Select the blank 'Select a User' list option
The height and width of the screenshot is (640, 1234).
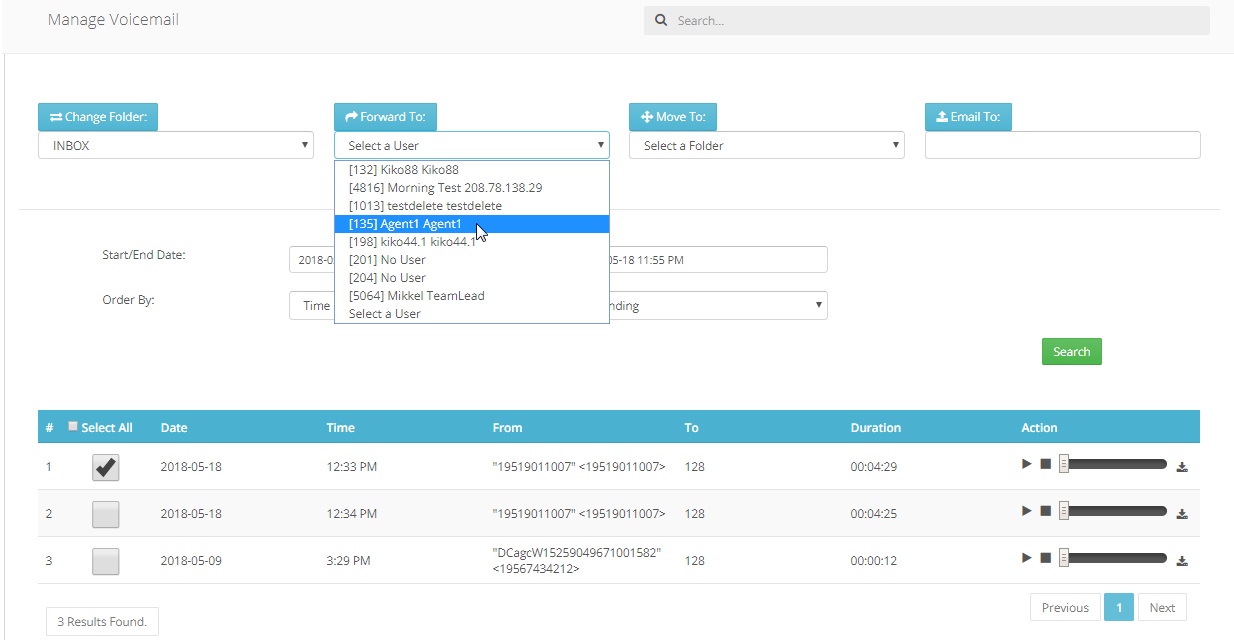472,314
